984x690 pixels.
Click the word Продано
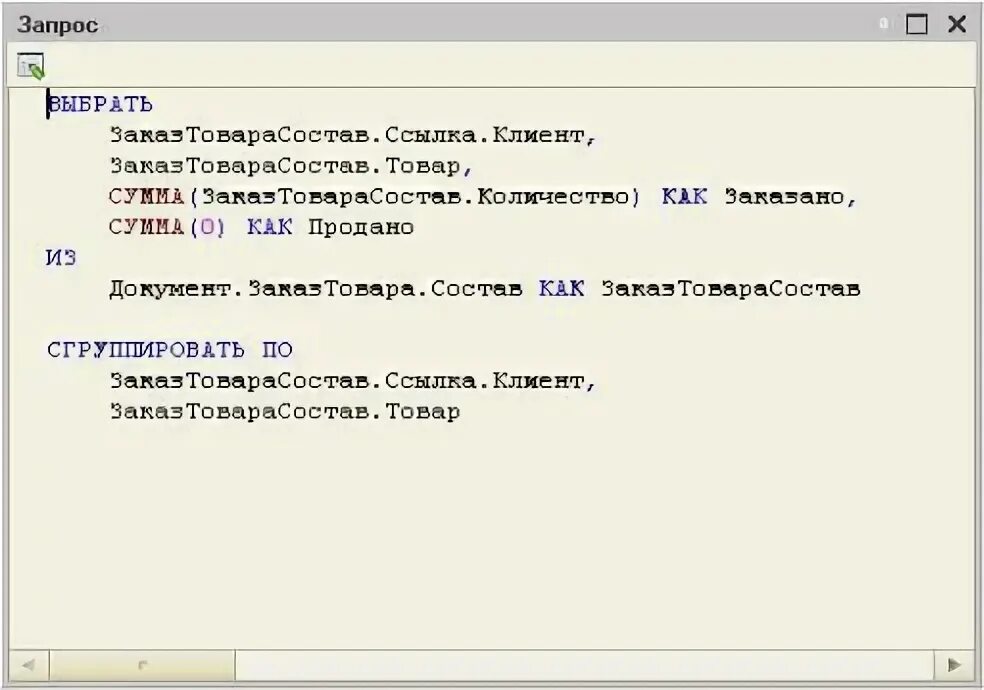(x=361, y=227)
